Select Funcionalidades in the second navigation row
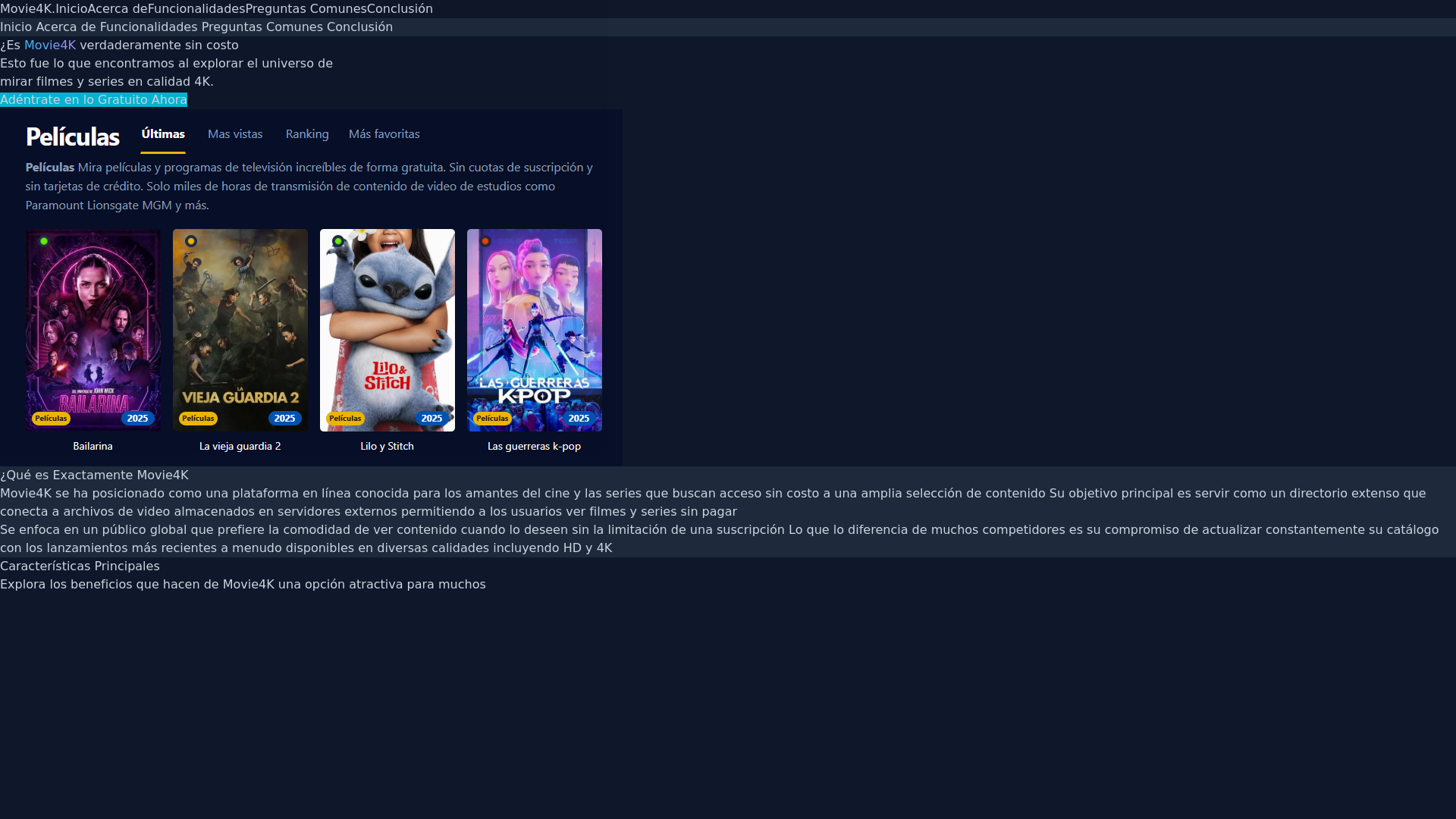 149,27
